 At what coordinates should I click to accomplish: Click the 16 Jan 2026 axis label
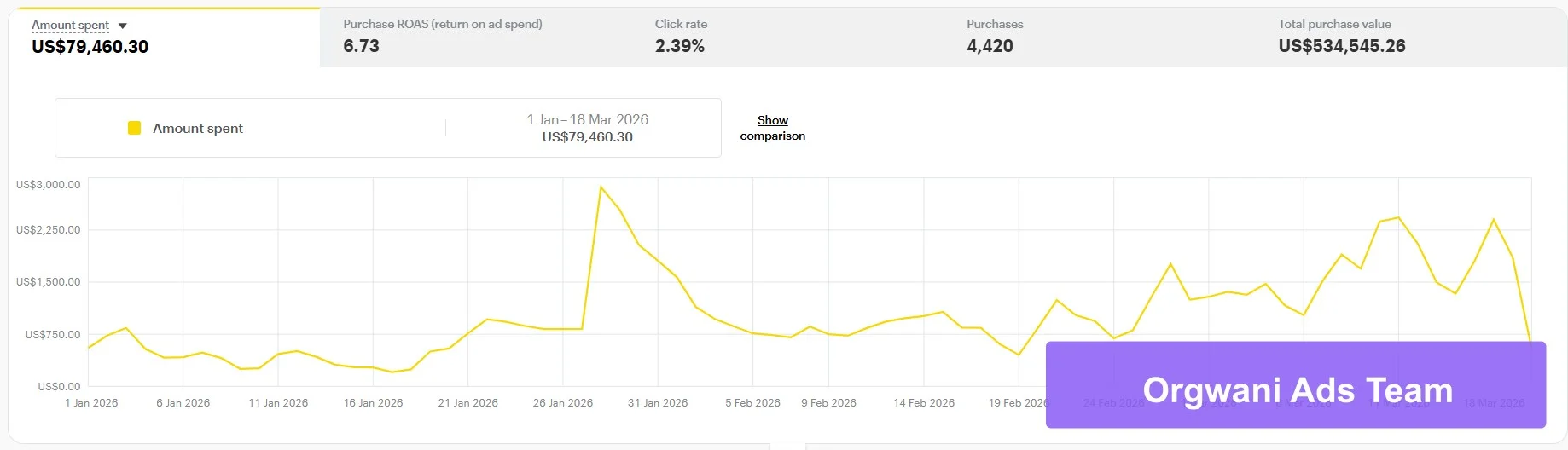[x=373, y=403]
